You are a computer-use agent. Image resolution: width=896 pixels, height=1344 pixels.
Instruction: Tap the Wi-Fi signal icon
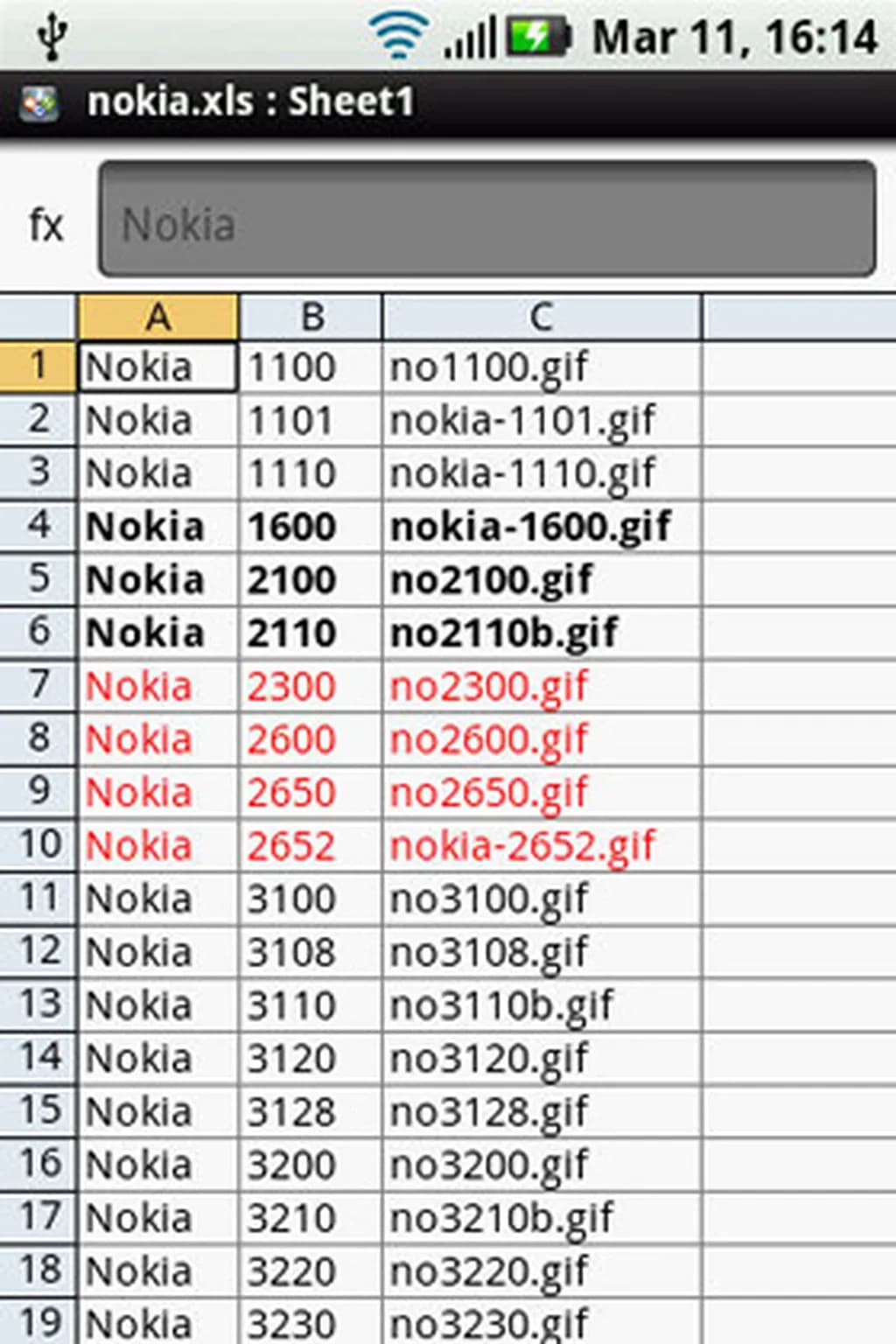[398, 37]
